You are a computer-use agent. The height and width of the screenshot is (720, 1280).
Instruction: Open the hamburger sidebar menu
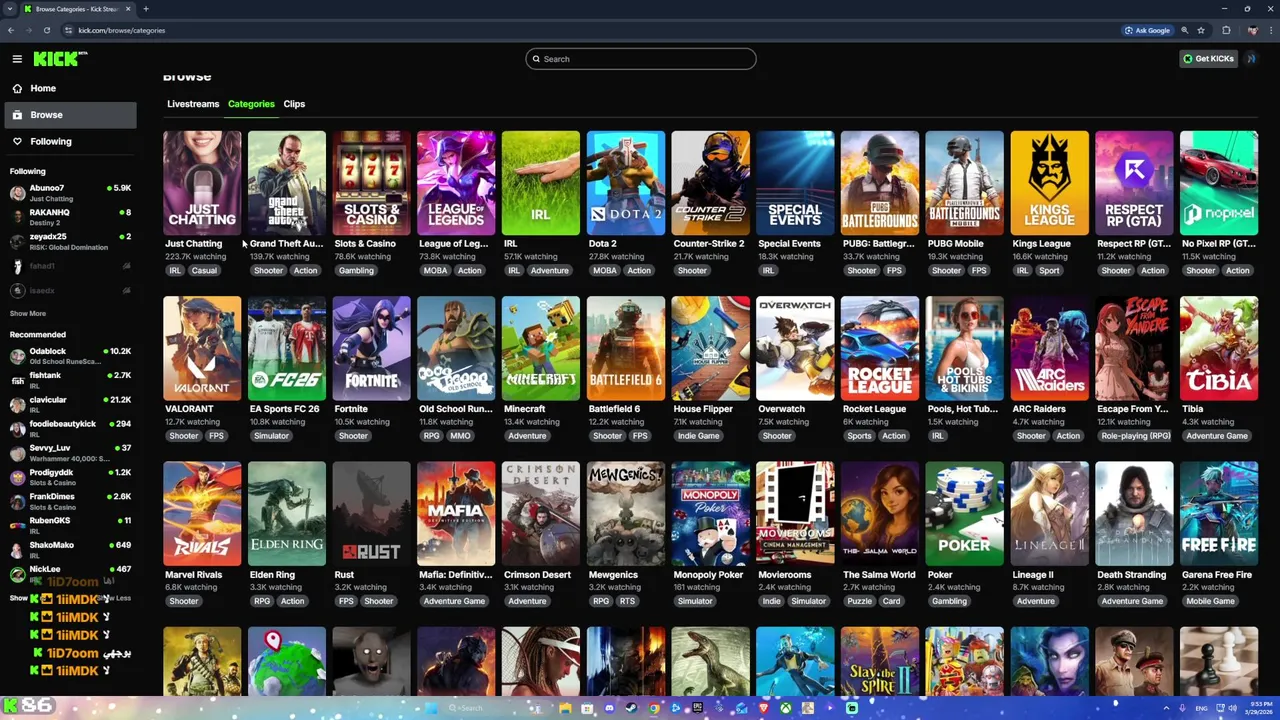tap(17, 59)
